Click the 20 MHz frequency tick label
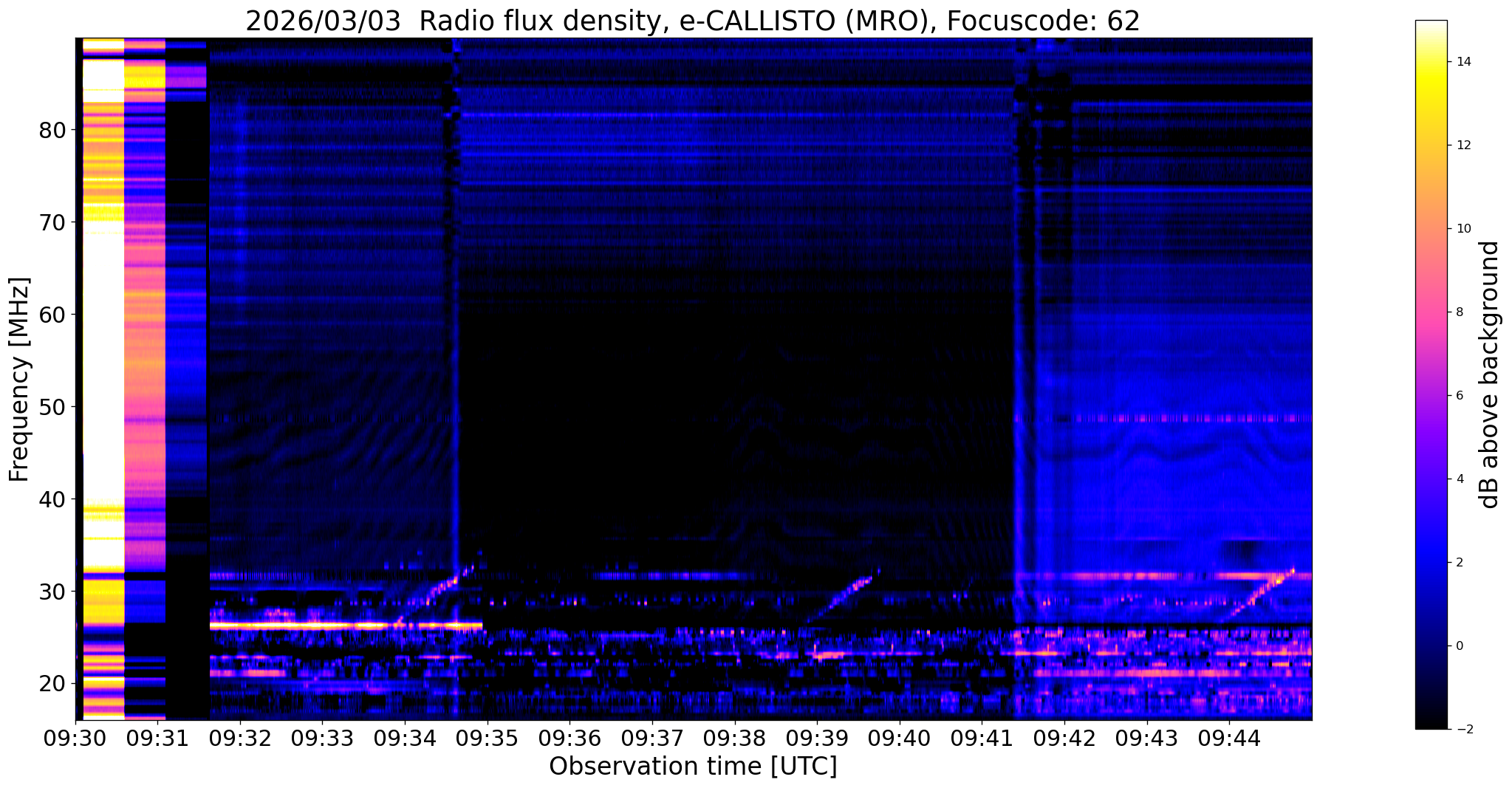This screenshot has width=1512, height=788. click(51, 684)
